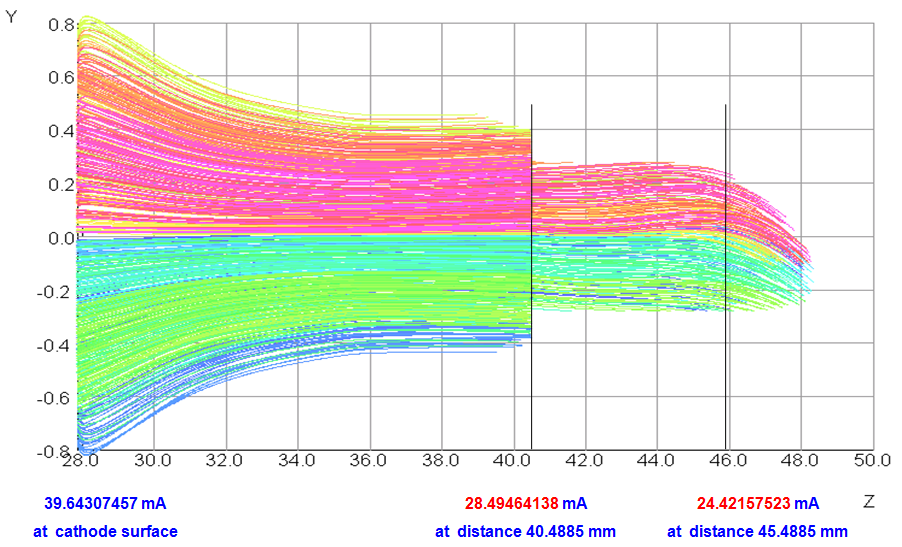
Task: Select the 28.49464138 mA current reading
Action: pyautogui.click(x=512, y=502)
